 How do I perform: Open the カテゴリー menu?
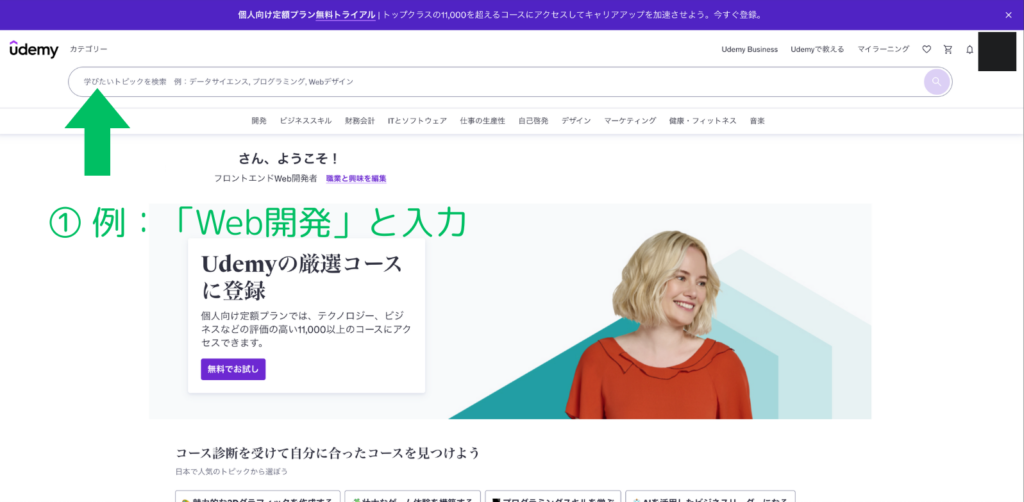tap(89, 49)
